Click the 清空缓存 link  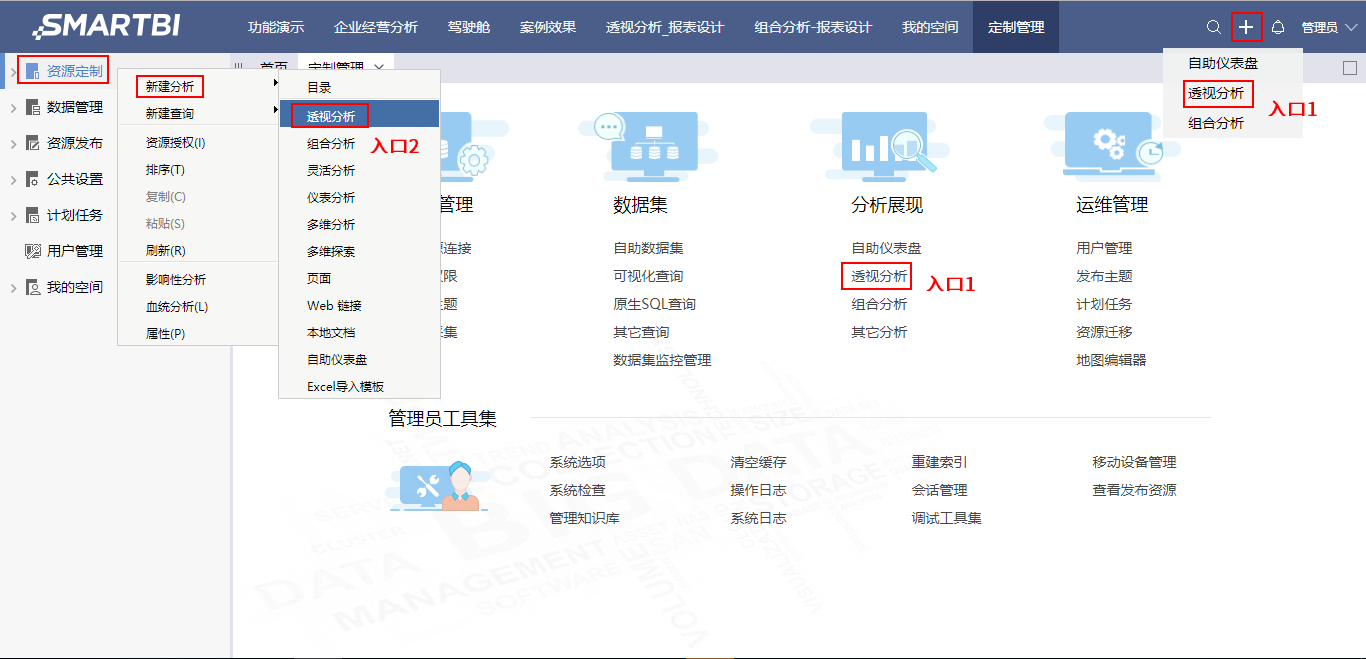pos(758,462)
